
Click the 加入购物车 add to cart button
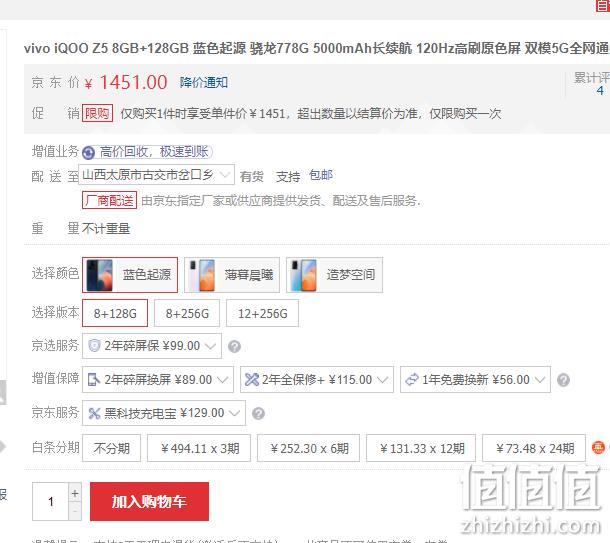[x=149, y=501]
